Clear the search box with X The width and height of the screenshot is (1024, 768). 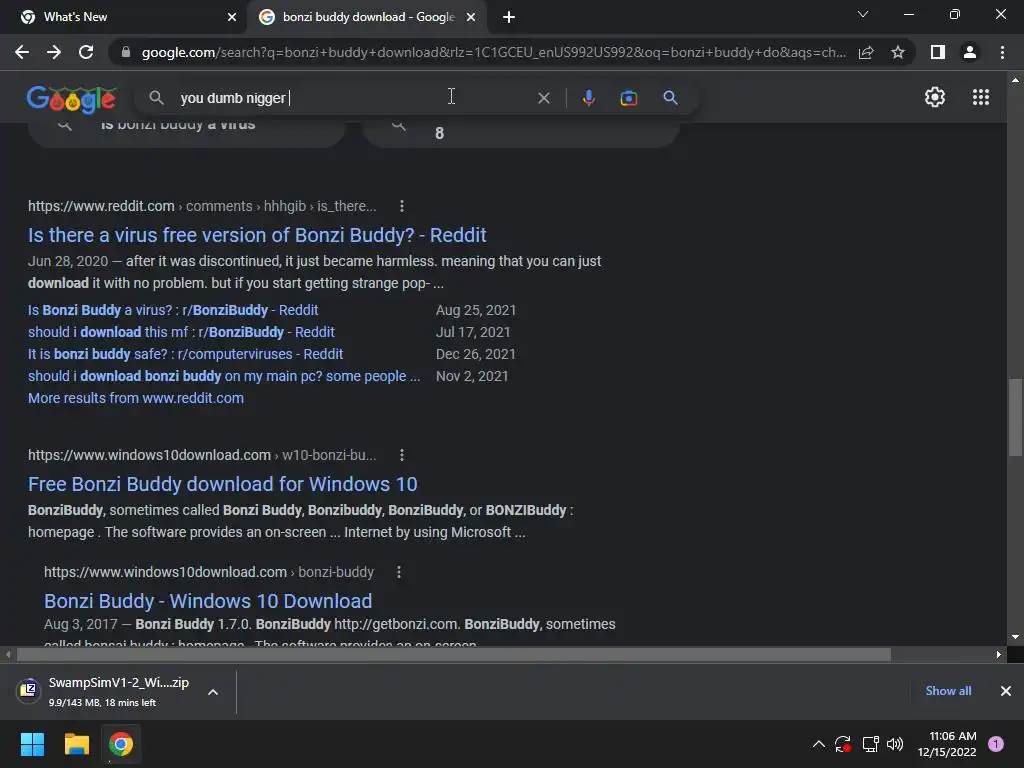pos(543,98)
